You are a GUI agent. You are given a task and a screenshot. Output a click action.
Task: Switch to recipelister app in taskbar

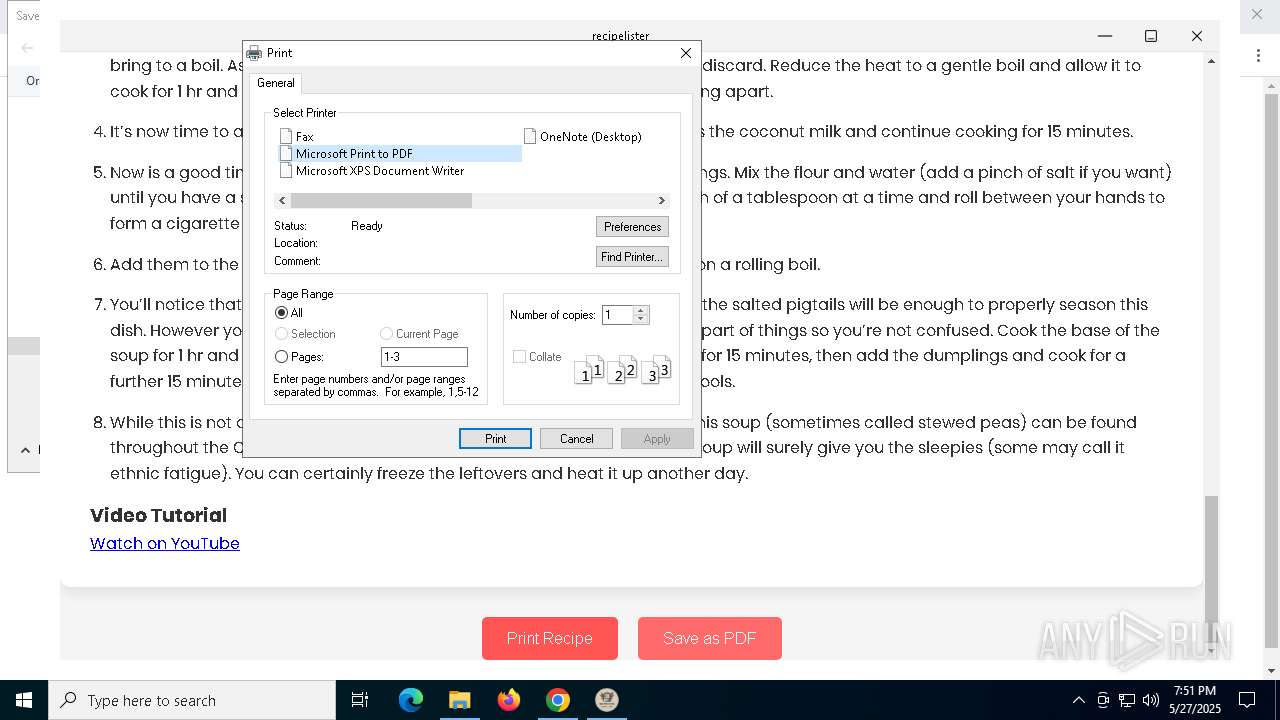click(607, 700)
